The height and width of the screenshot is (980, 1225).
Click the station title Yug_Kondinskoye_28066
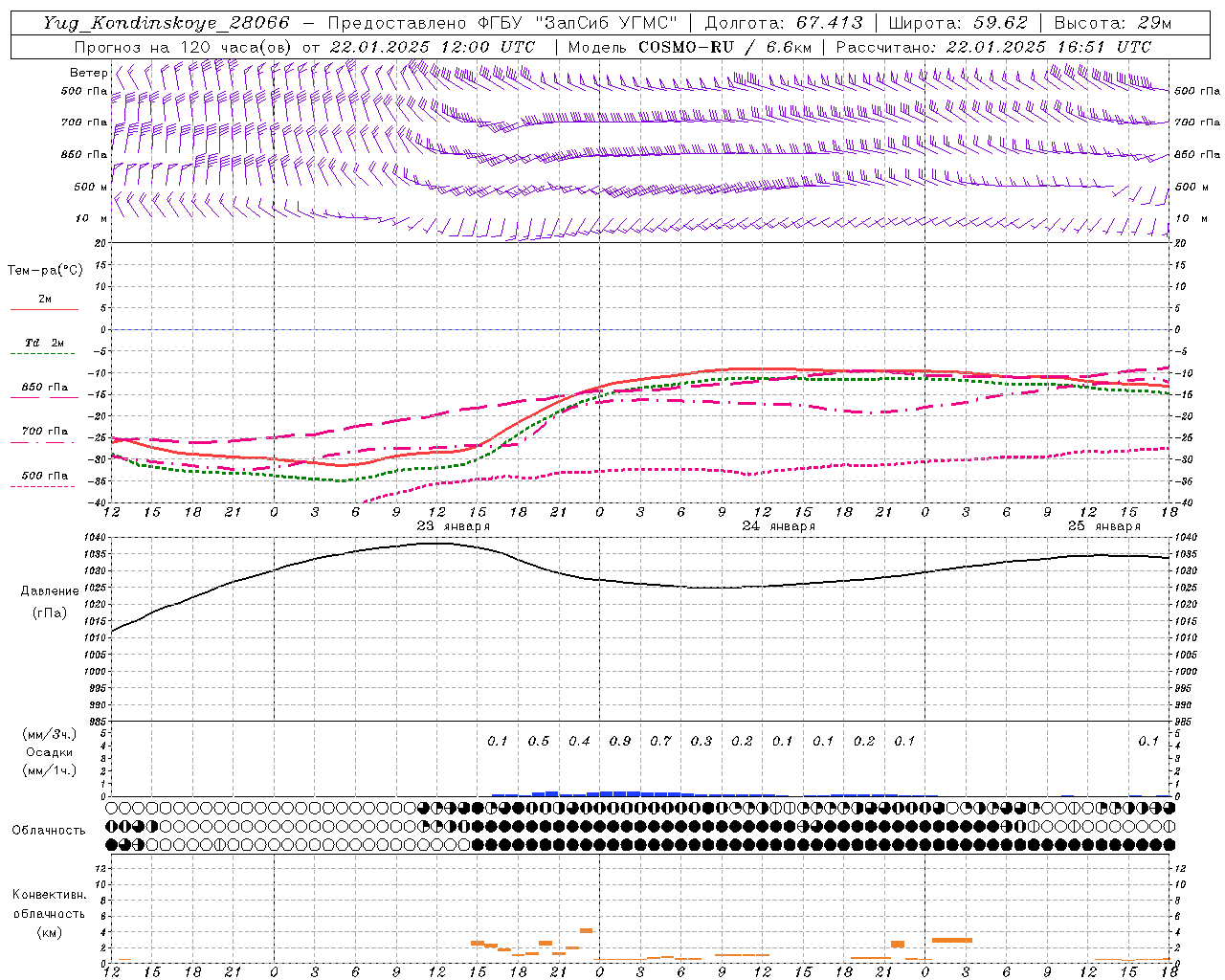(166, 23)
